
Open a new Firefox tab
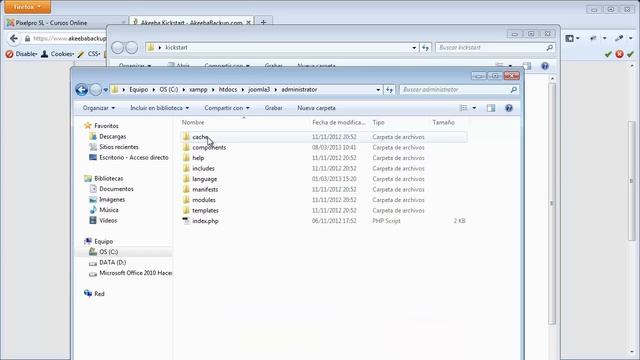click(263, 23)
